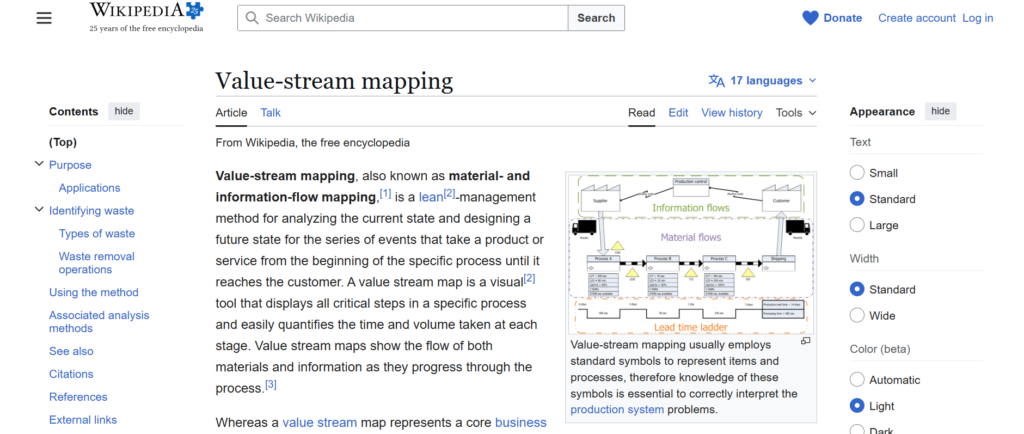Image resolution: width=1024 pixels, height=434 pixels.
Task: Click the languages translate icon
Action: [716, 81]
